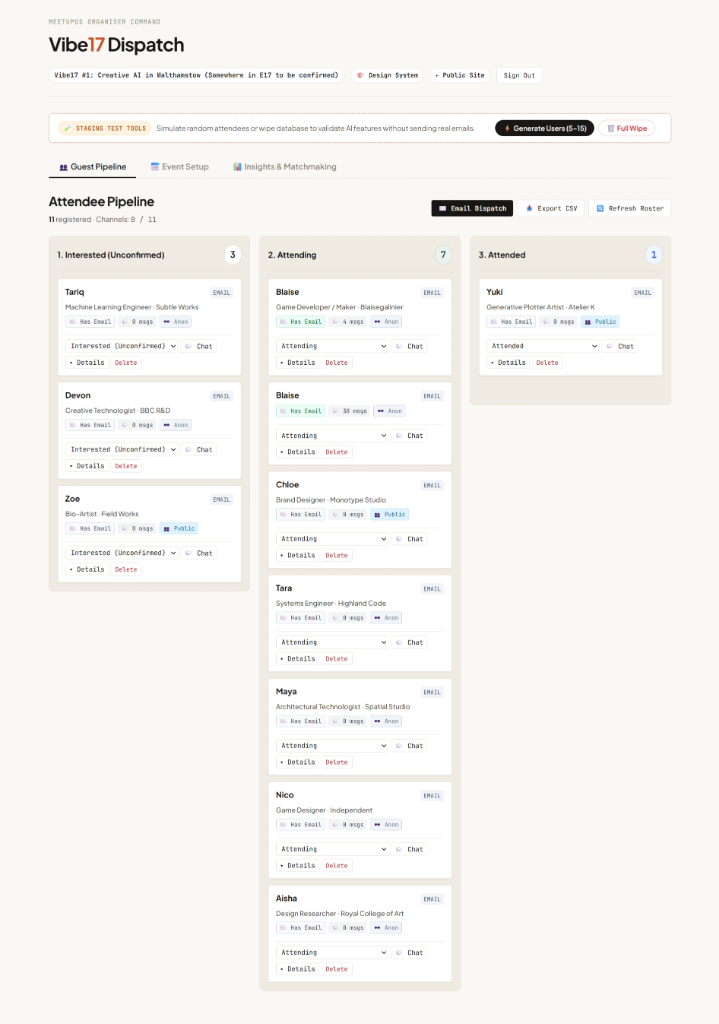Open status dropdown on Chloe's card
719x1024 pixels.
tap(332, 539)
